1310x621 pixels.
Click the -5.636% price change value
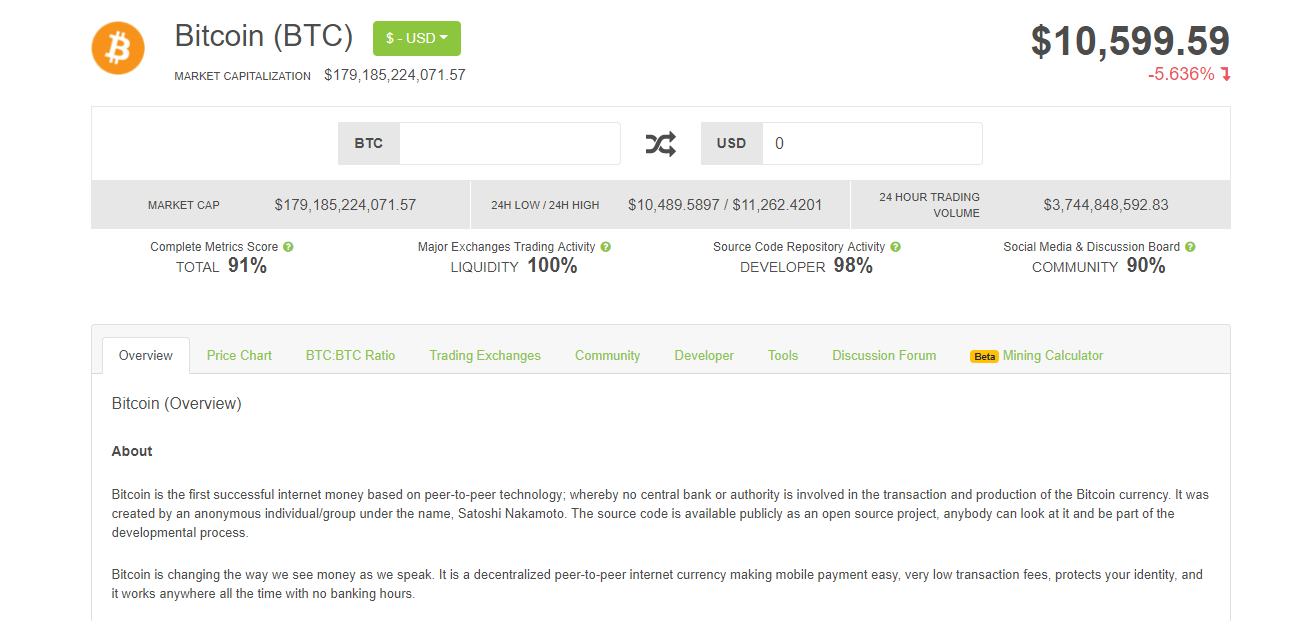[1181, 74]
